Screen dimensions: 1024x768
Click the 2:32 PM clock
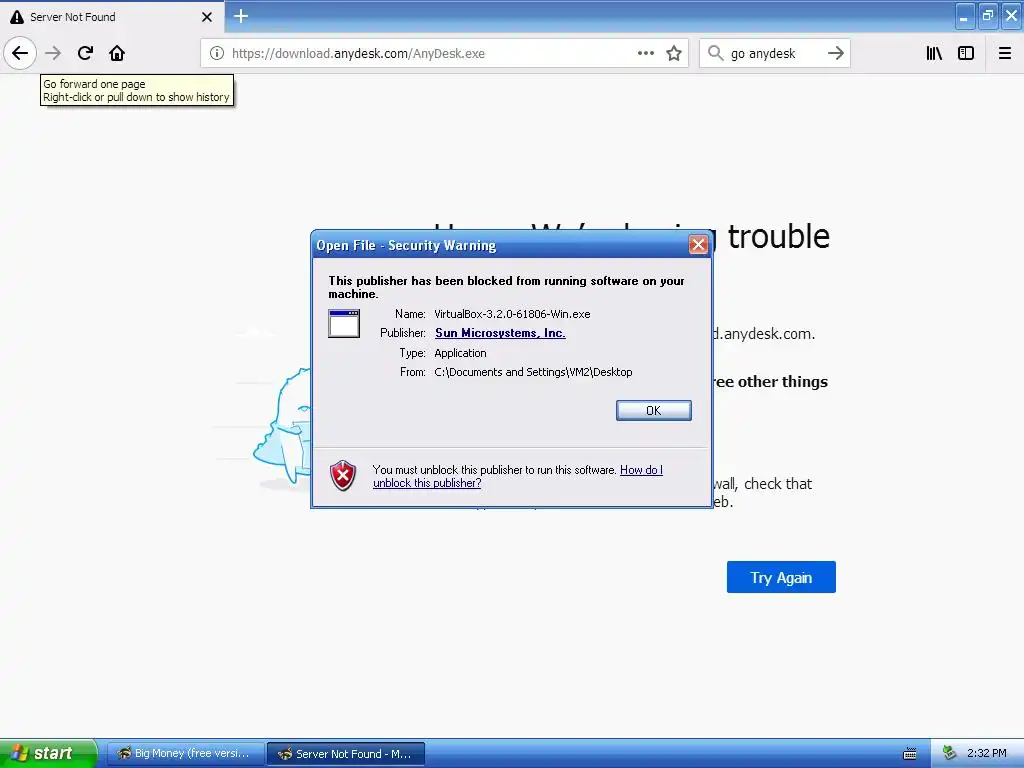987,753
